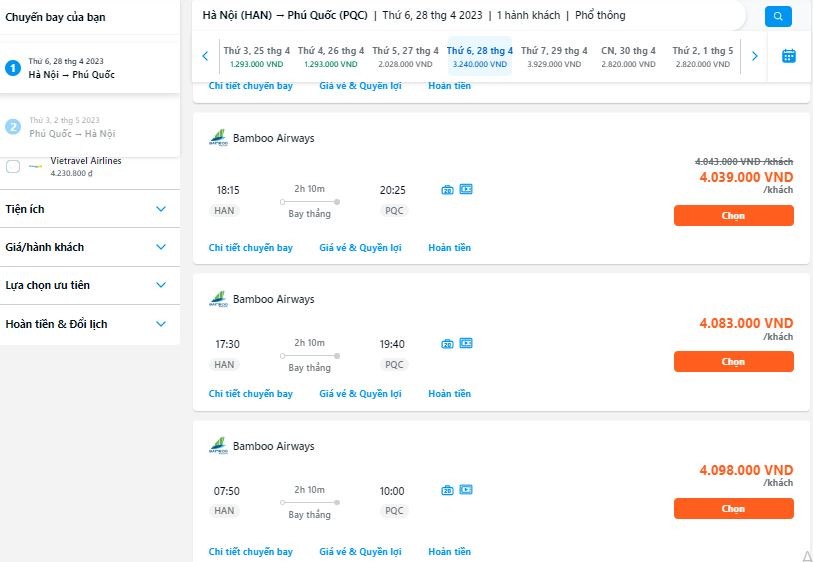Image resolution: width=813 pixels, height=562 pixels.
Task: Click ticket icon on the 17:30 flight
Action: tap(466, 344)
